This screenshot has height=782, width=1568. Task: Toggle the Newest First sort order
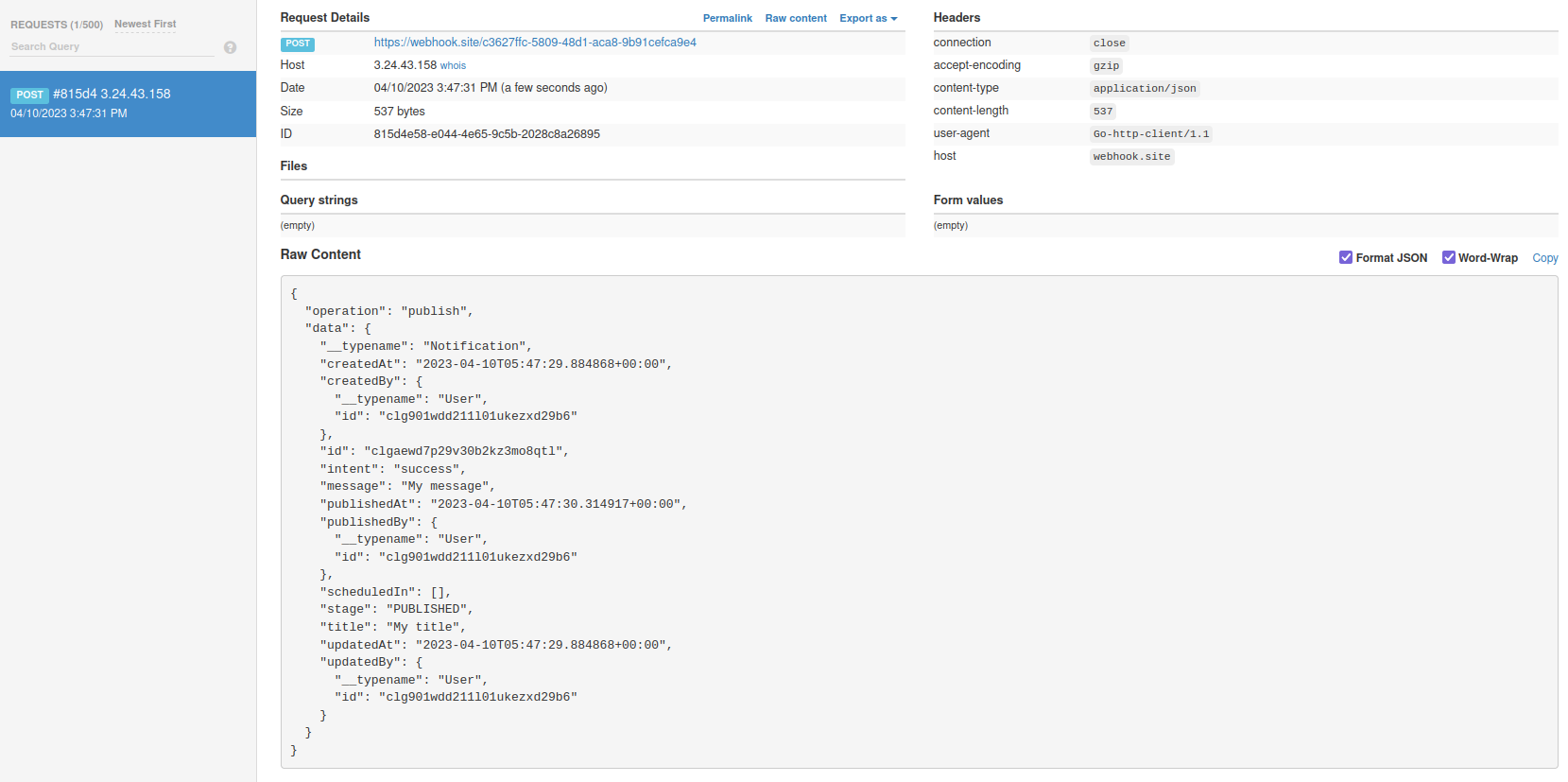(x=145, y=25)
